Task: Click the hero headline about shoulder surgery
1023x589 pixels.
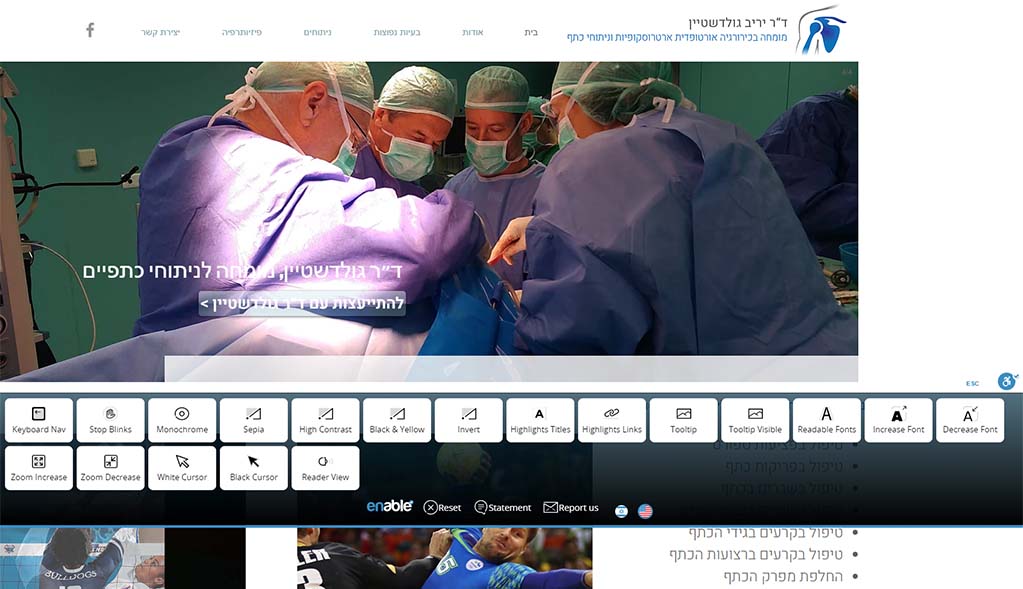Action: (x=242, y=271)
